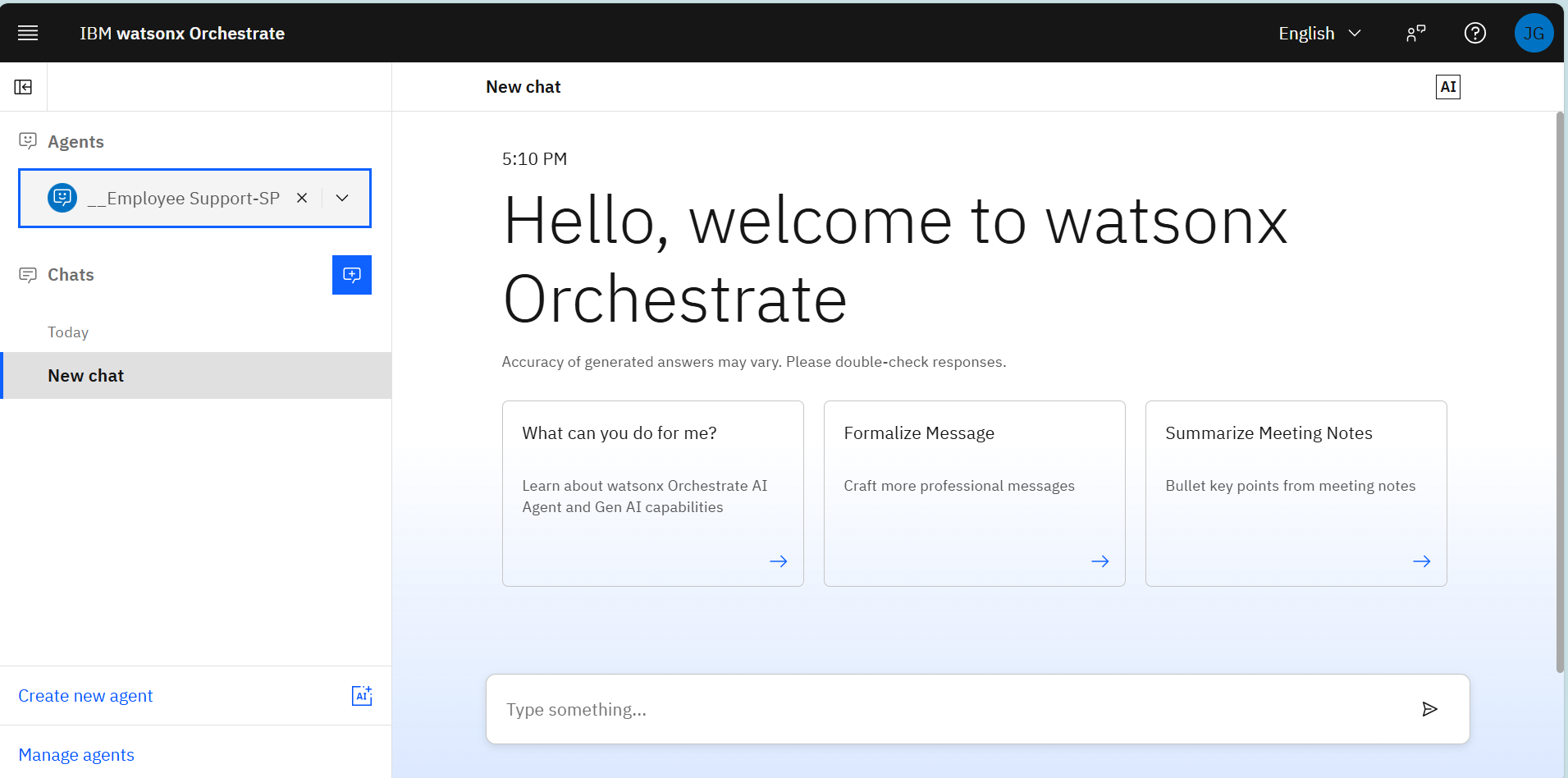This screenshot has height=778, width=1568.
Task: Expand the agent selection dropdown chevron
Action: [x=342, y=198]
